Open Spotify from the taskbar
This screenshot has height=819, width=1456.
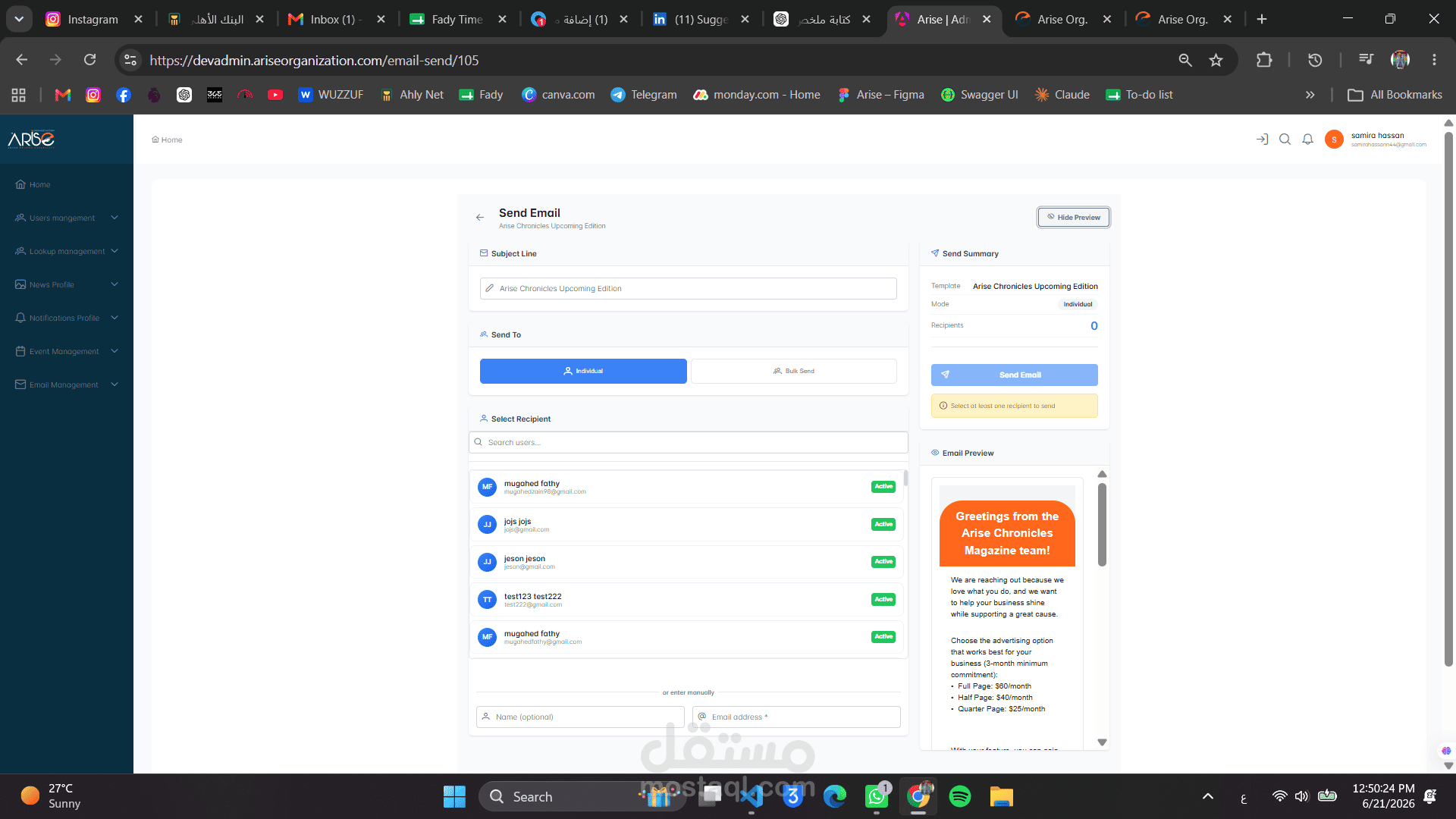click(x=960, y=796)
